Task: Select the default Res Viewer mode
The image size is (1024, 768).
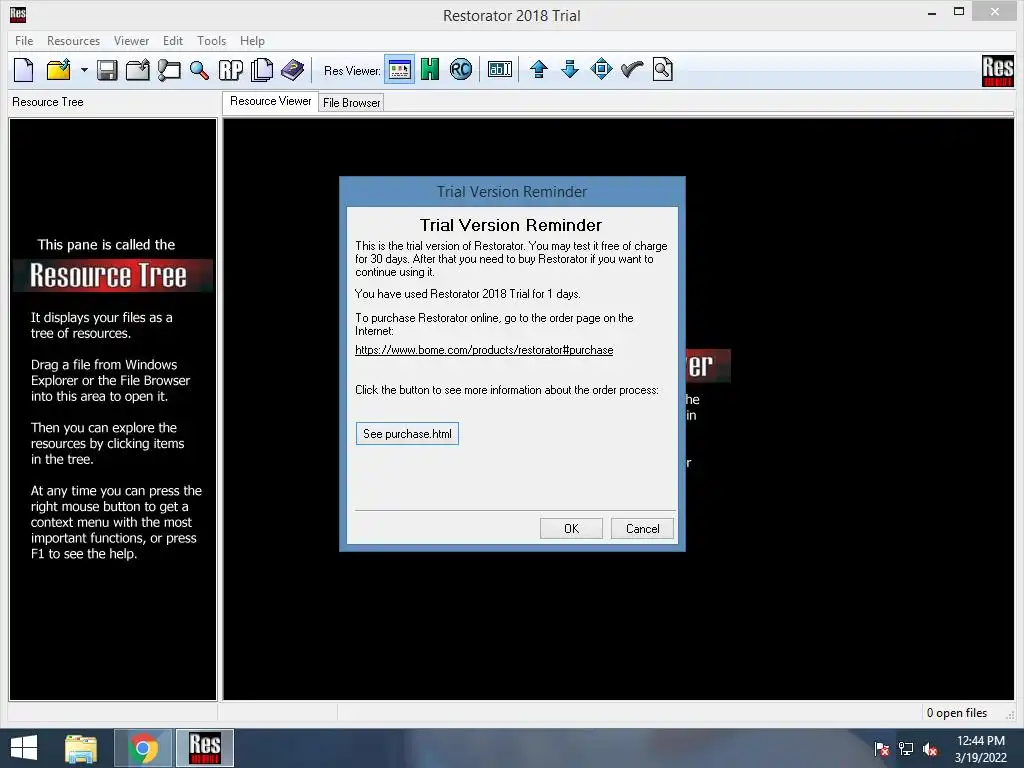Action: click(399, 70)
